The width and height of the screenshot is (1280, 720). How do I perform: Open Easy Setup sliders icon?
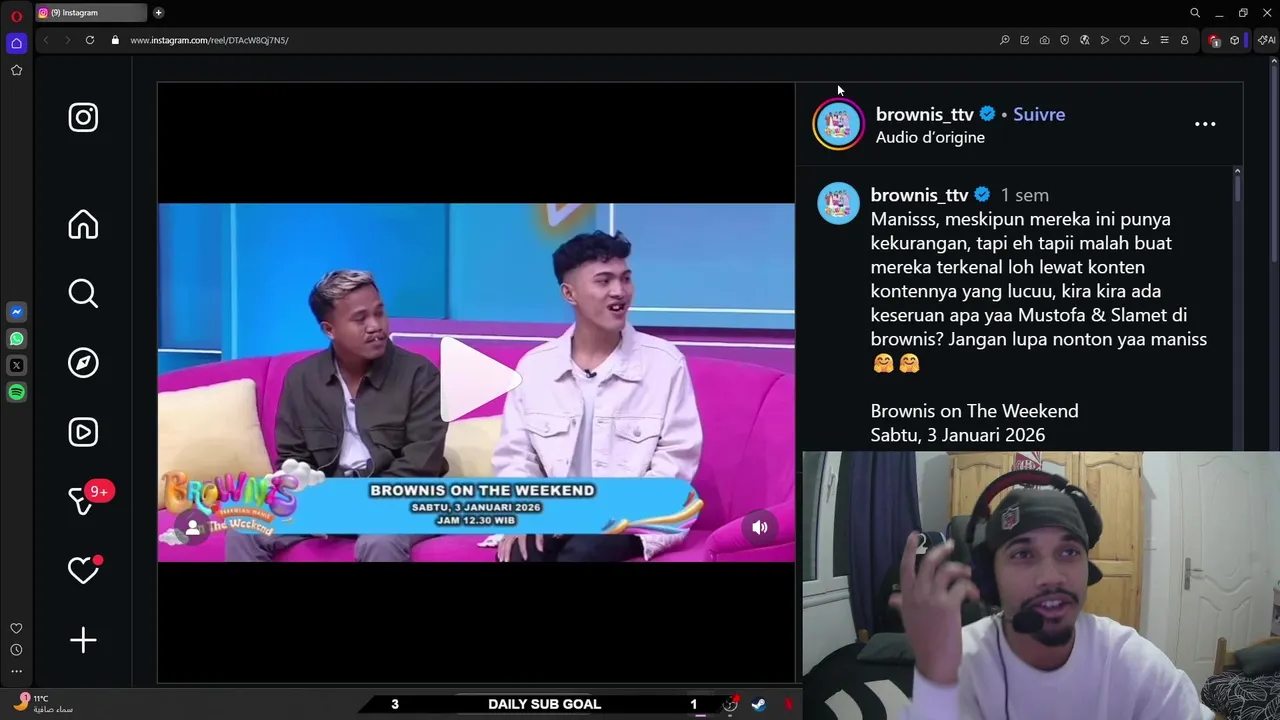coord(1165,40)
